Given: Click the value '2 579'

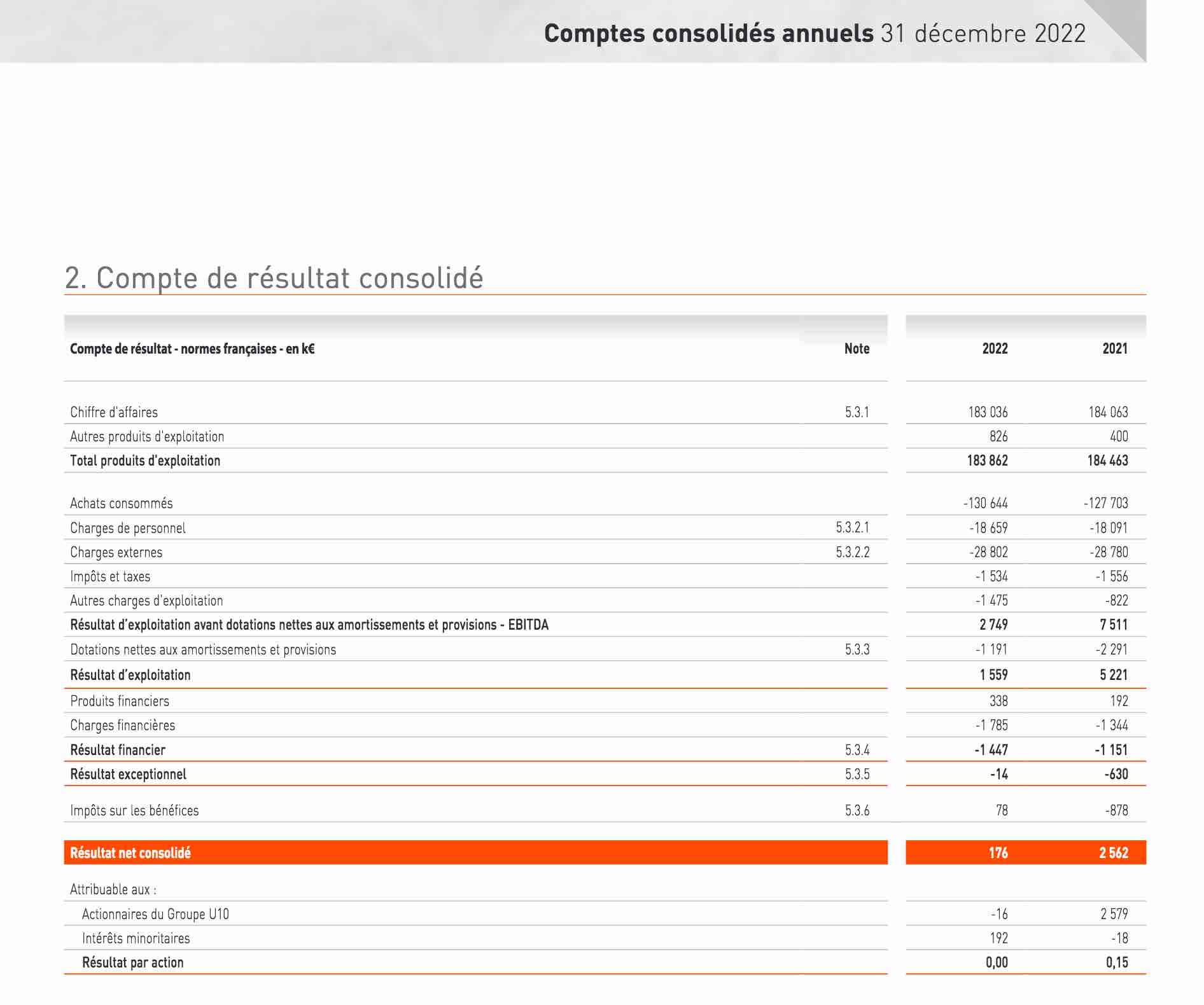Looking at the screenshot, I should tap(1114, 914).
